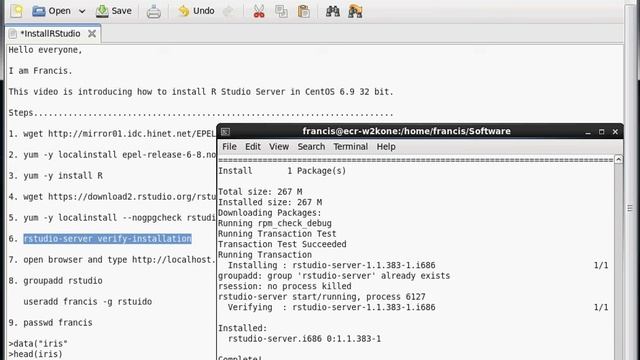
Task: Create a new document with toolbar icon
Action: tap(17, 11)
